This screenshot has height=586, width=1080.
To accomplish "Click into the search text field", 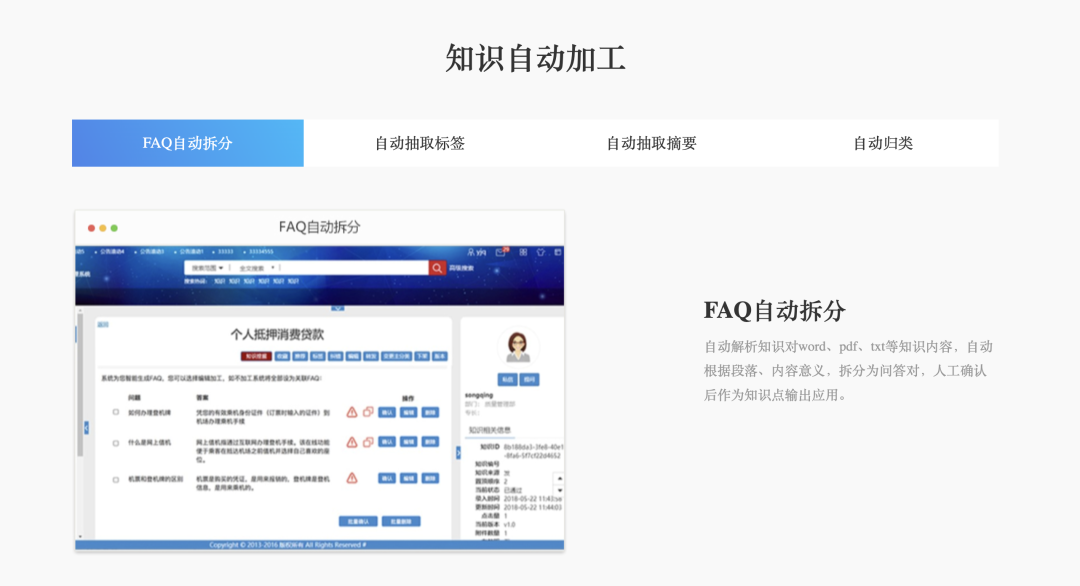I will click(x=354, y=268).
